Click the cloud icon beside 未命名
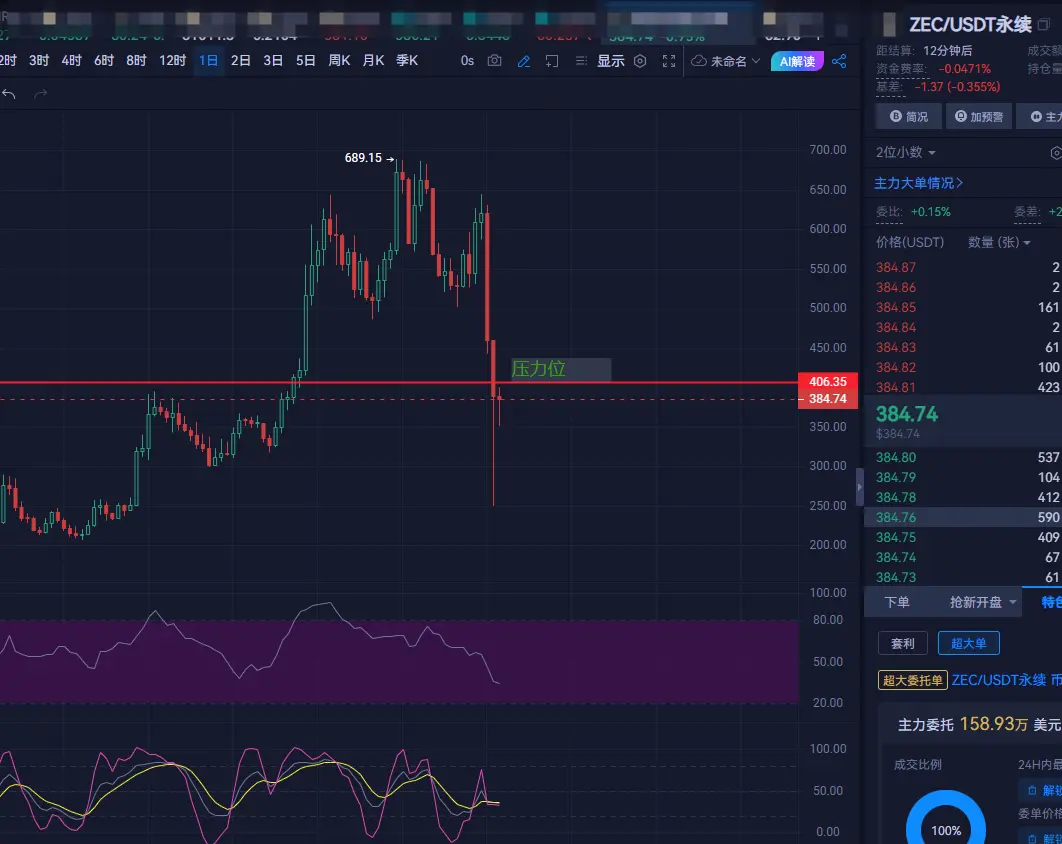Image resolution: width=1062 pixels, height=844 pixels. (698, 61)
